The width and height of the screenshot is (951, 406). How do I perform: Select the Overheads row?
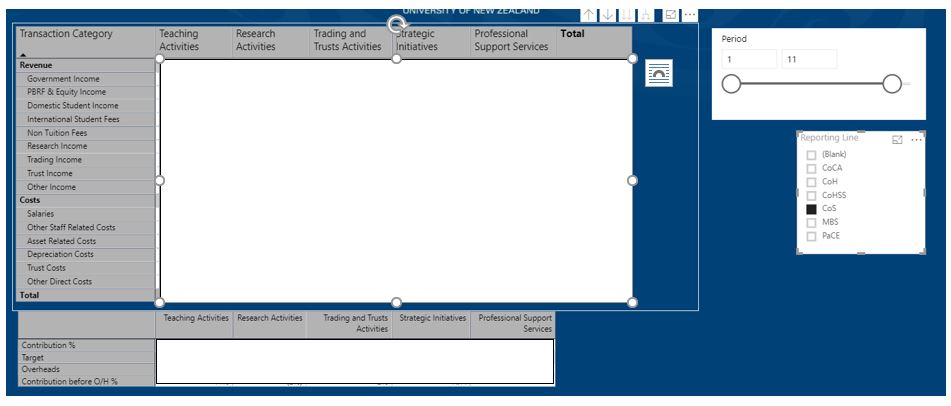coord(86,369)
